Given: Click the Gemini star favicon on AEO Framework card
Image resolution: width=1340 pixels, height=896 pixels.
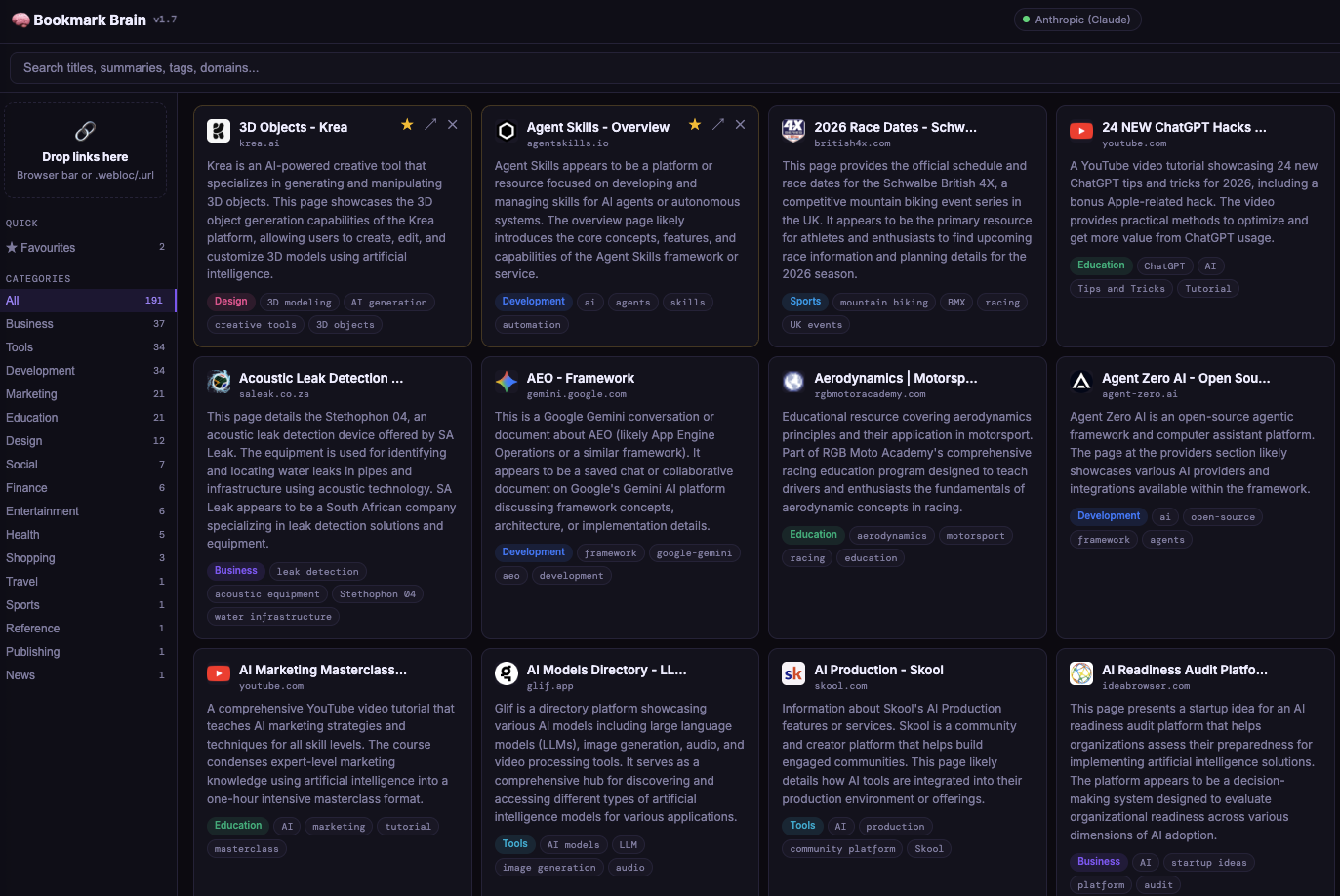Looking at the screenshot, I should point(507,382).
